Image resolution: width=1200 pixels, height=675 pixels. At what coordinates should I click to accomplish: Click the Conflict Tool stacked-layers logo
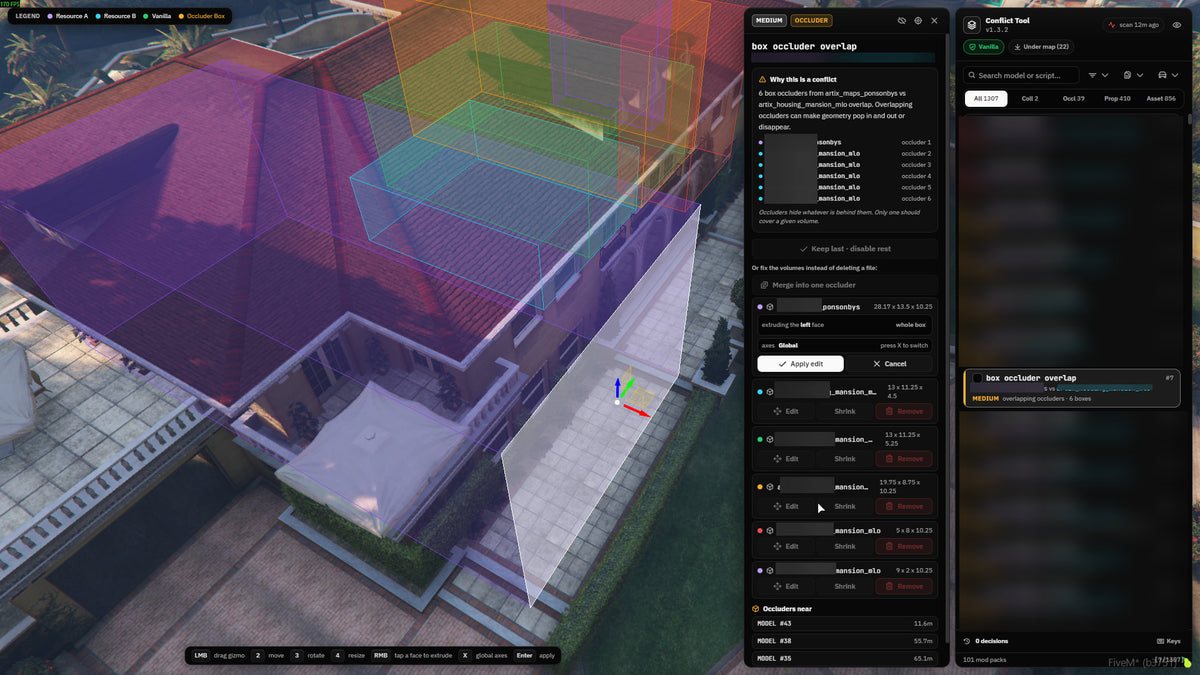pyautogui.click(x=972, y=24)
